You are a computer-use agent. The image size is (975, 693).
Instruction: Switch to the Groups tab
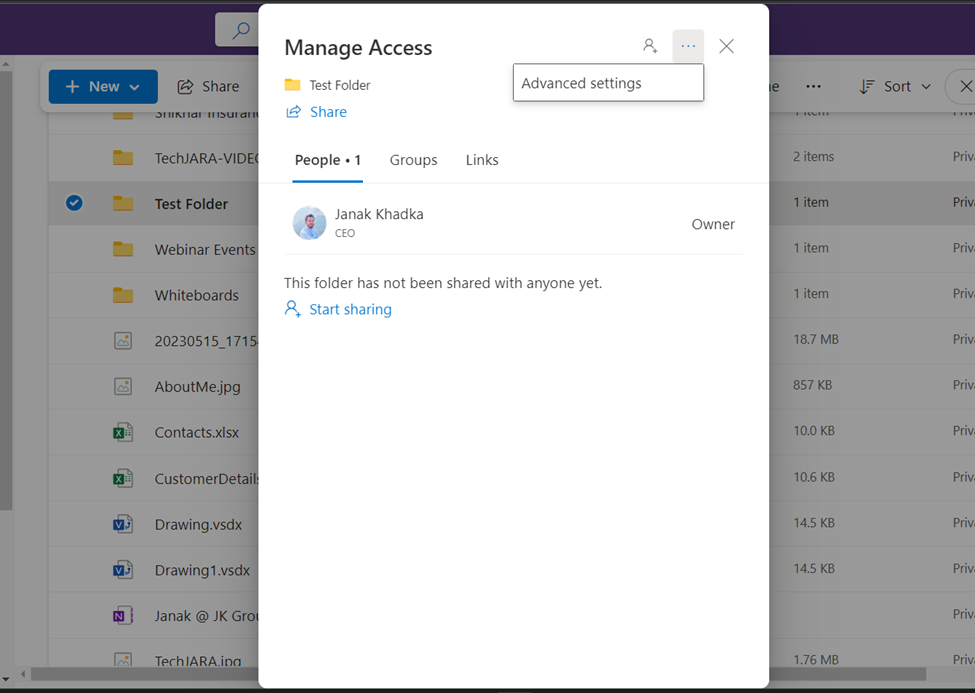tap(414, 160)
